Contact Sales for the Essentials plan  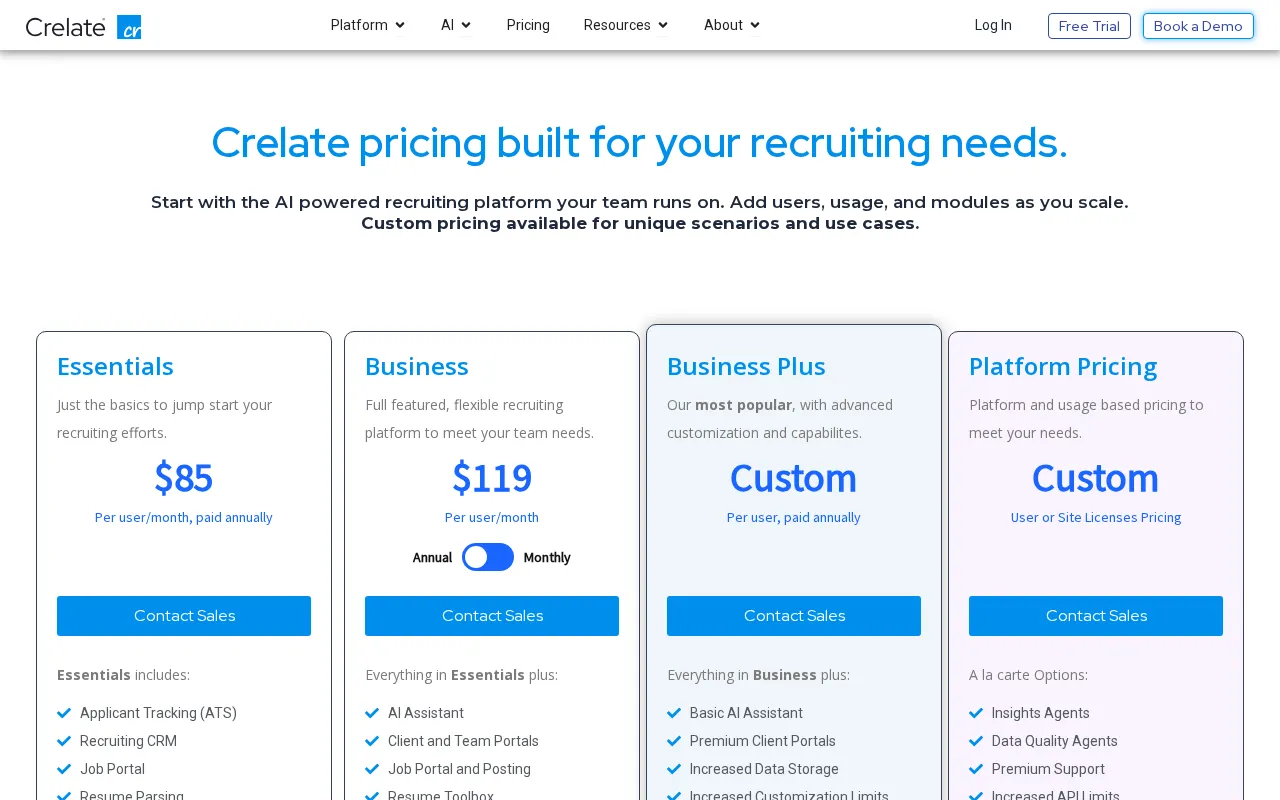click(184, 616)
